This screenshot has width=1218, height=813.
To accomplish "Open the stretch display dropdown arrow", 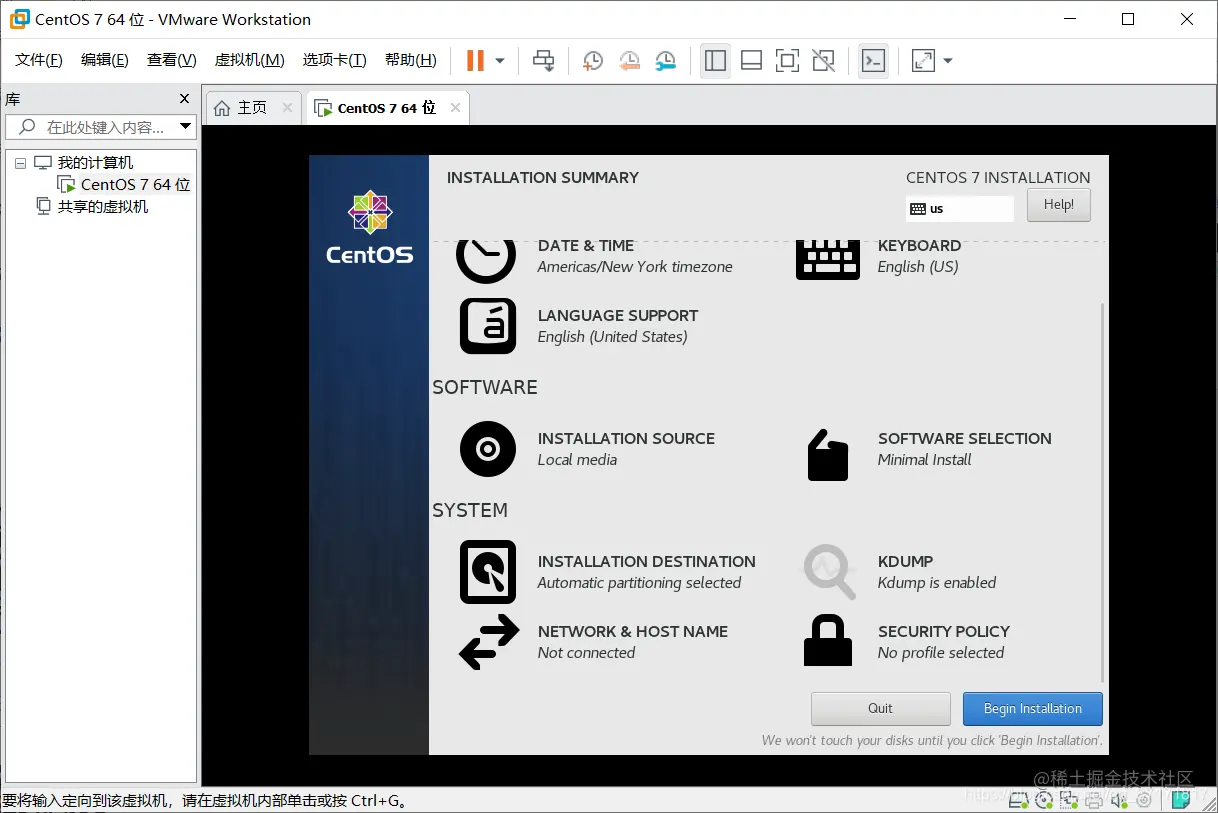I will [x=948, y=61].
